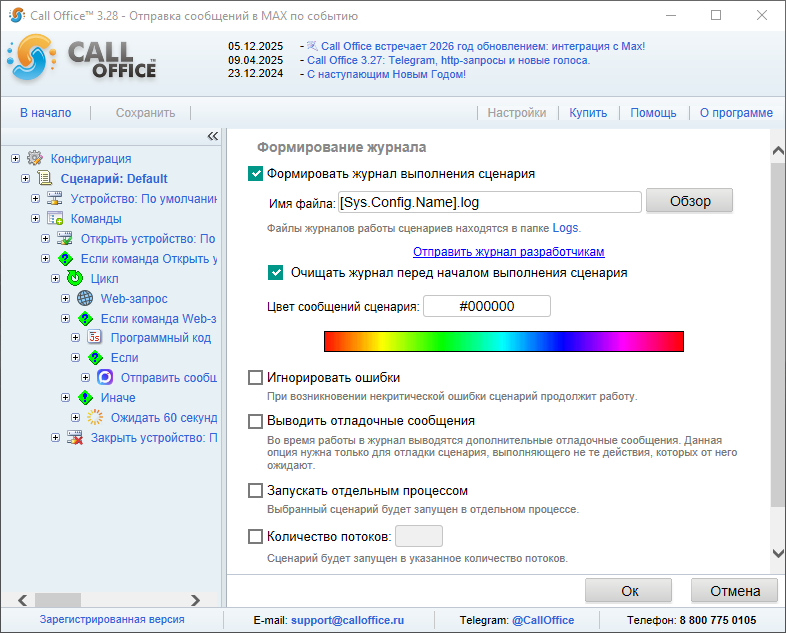
Task: Enable the Игнорировать ошибки checkbox
Action: click(x=256, y=378)
